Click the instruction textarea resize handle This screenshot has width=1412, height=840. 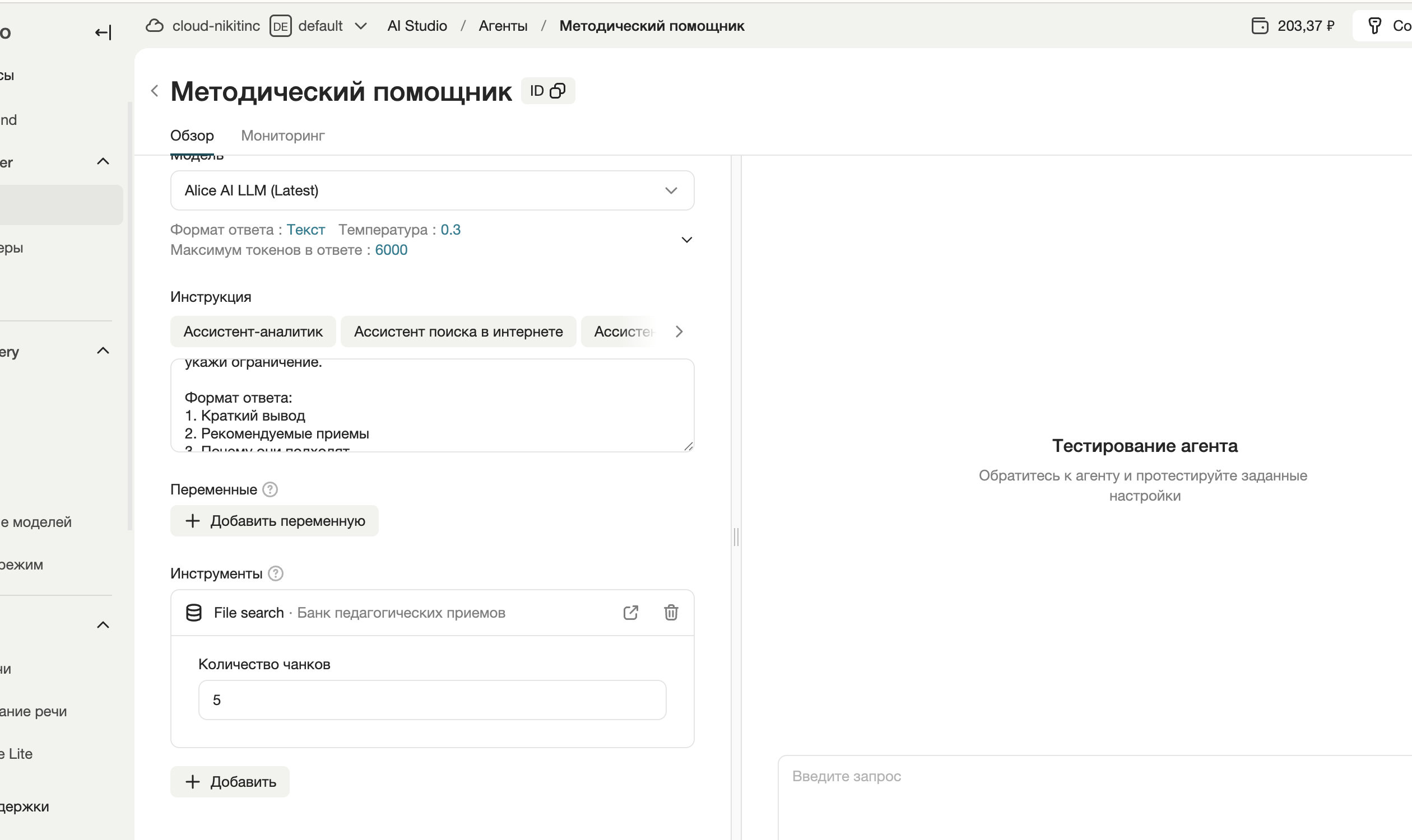point(688,446)
